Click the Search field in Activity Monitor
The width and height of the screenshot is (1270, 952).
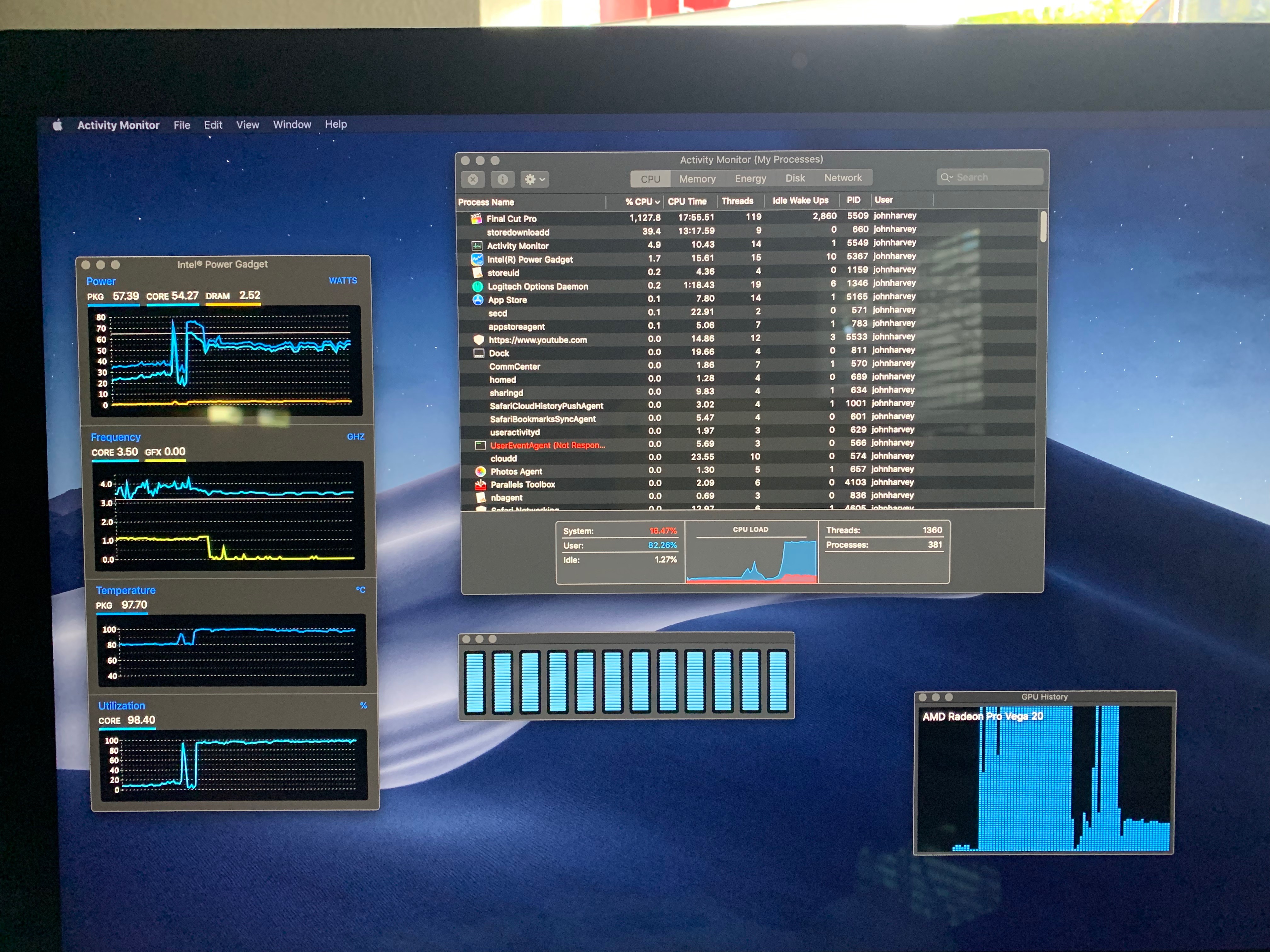(x=990, y=177)
